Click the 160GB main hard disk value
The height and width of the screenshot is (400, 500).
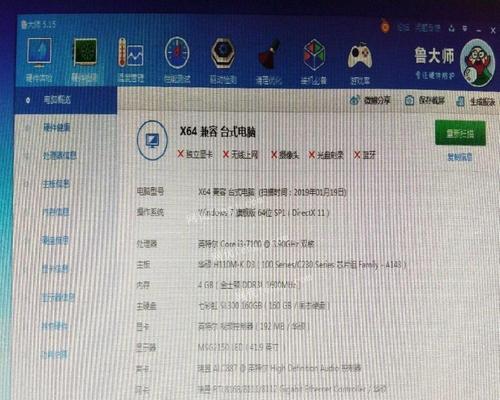pos(264,305)
